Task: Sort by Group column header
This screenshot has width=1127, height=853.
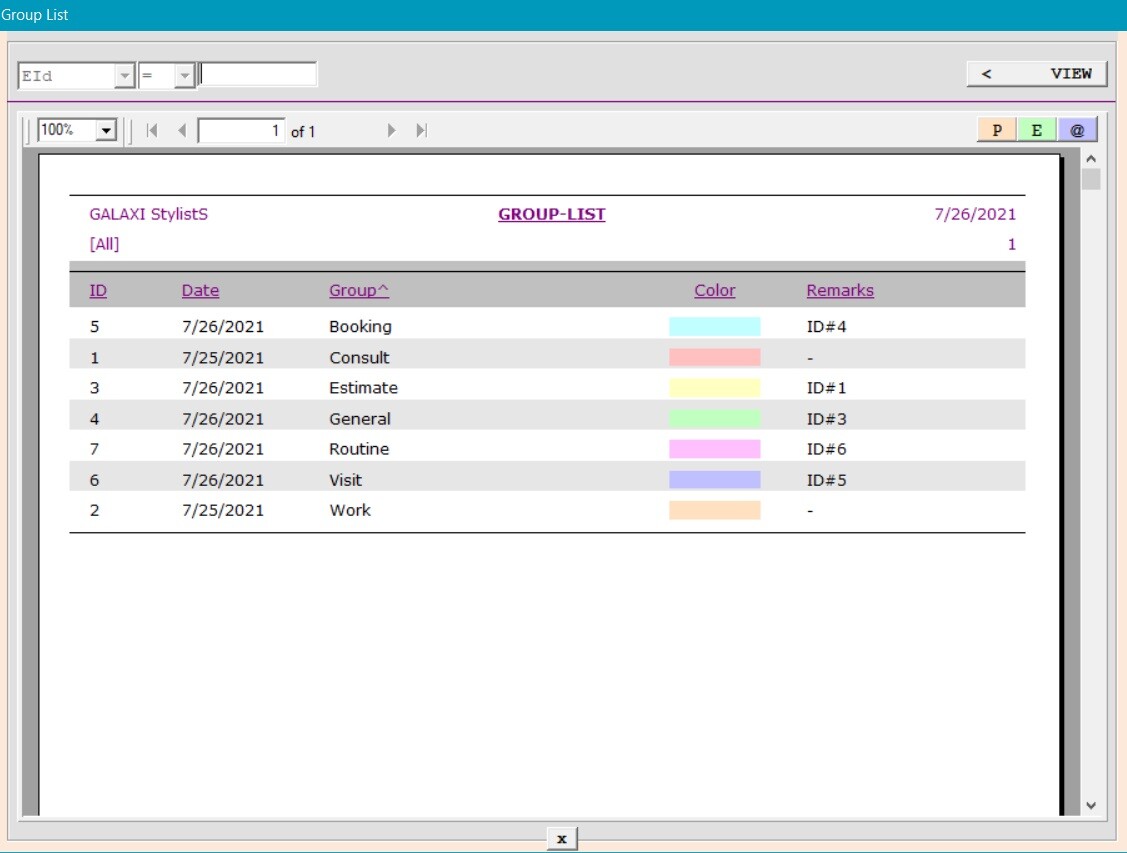Action: pos(359,290)
